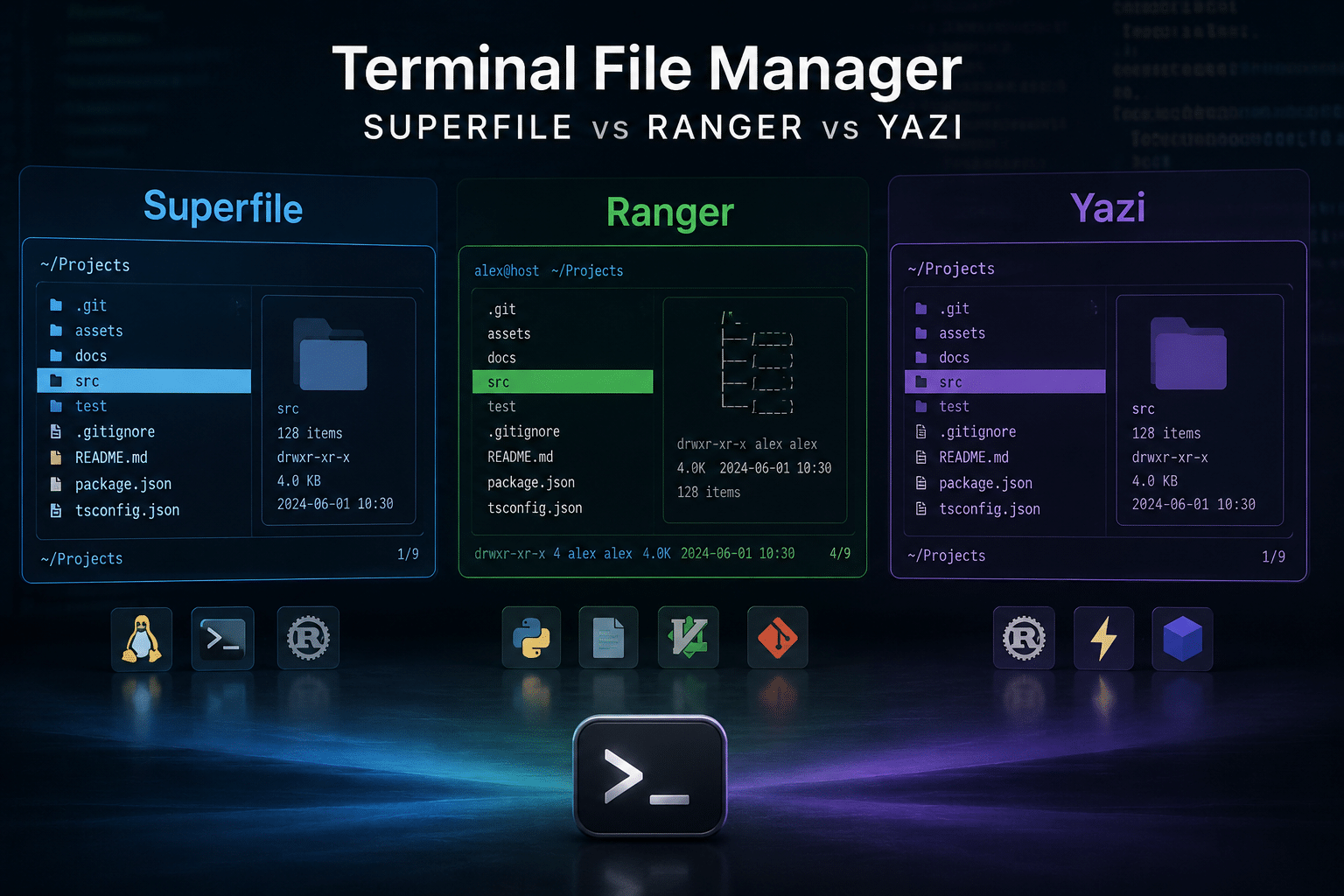Click '128 items' in Ranger's preview pane

[x=709, y=492]
